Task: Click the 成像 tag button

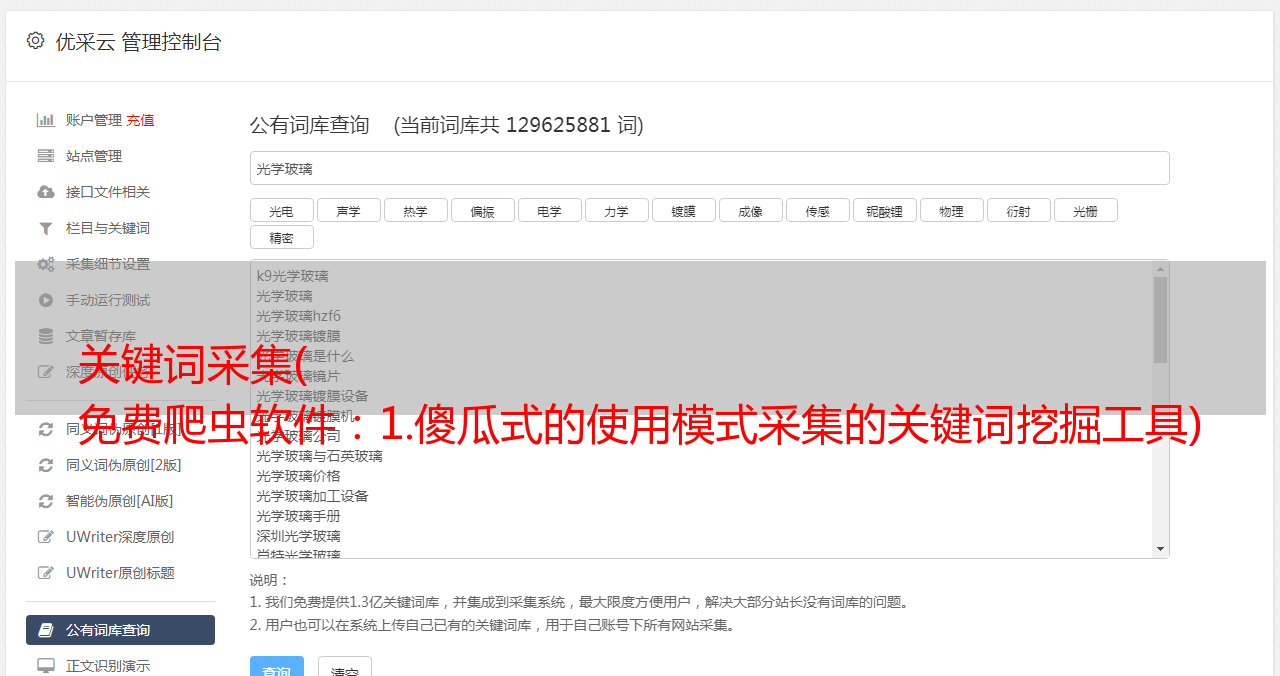Action: (751, 210)
